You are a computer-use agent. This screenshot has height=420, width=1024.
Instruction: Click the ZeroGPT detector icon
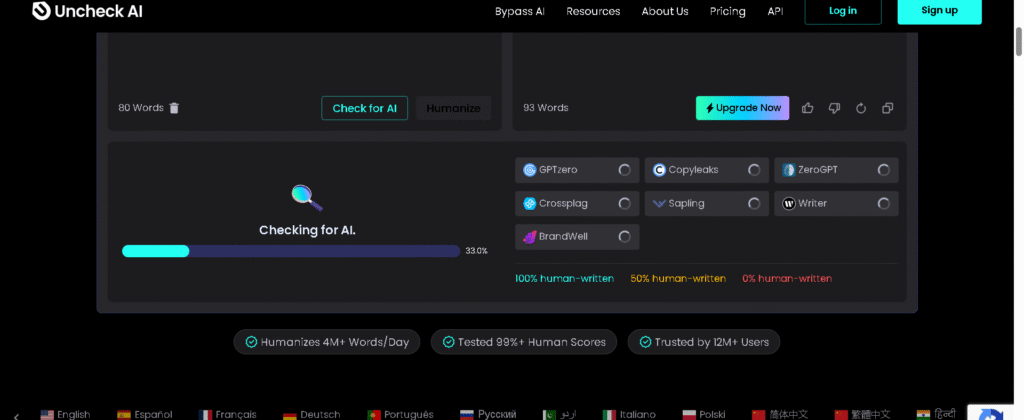[789, 170]
